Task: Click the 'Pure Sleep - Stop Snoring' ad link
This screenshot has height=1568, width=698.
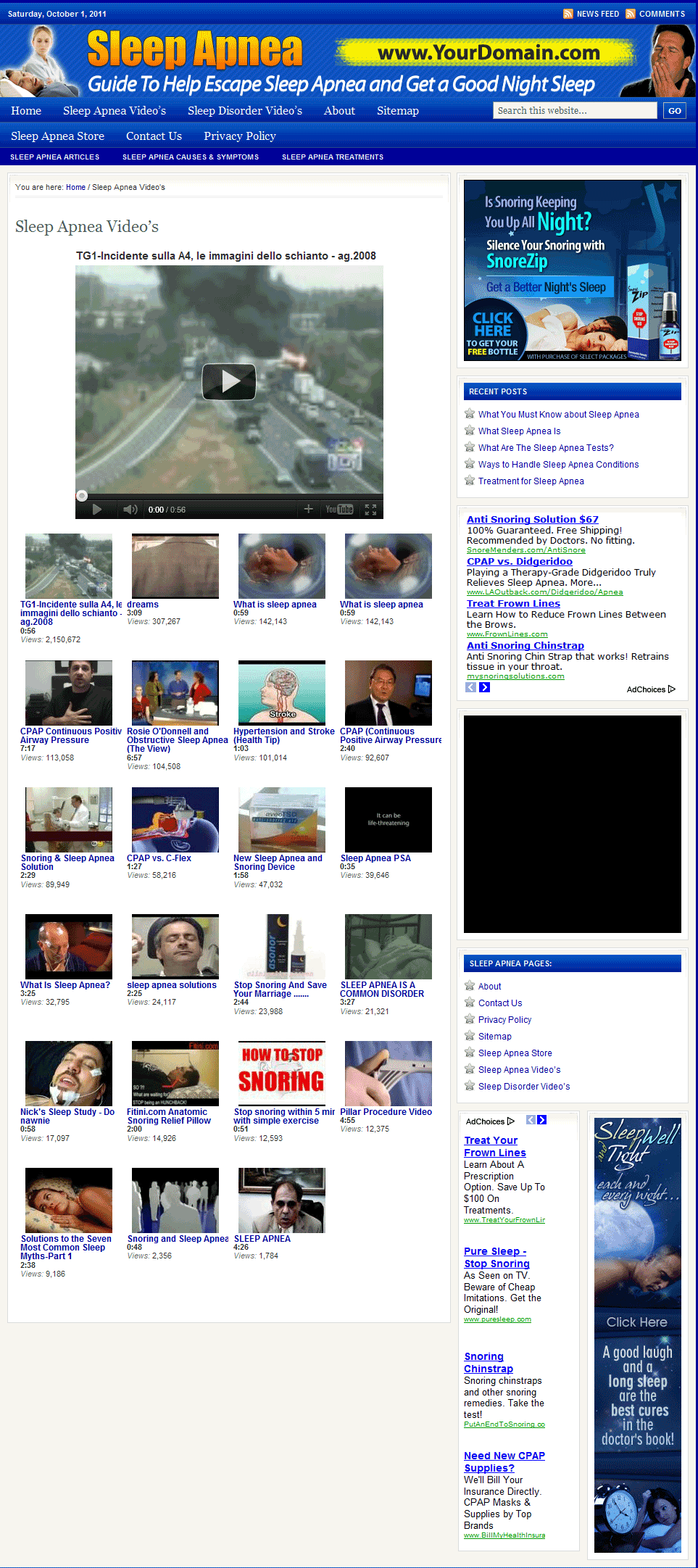Action: click(x=497, y=1257)
